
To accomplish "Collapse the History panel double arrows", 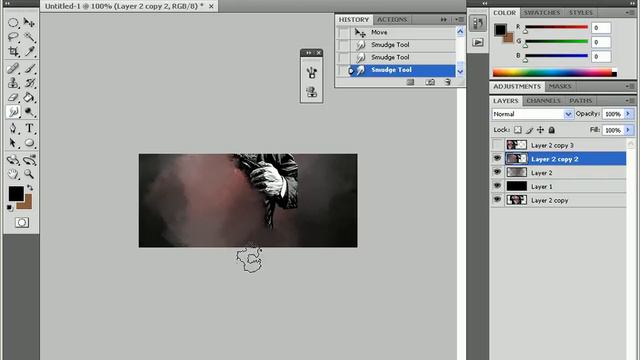I will click(444, 19).
